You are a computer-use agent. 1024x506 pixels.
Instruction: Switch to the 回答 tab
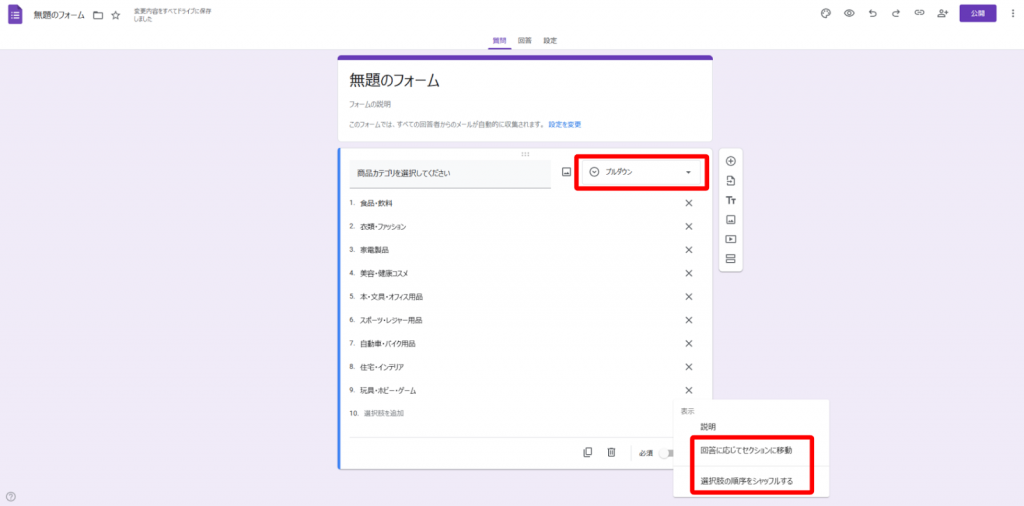[524, 41]
